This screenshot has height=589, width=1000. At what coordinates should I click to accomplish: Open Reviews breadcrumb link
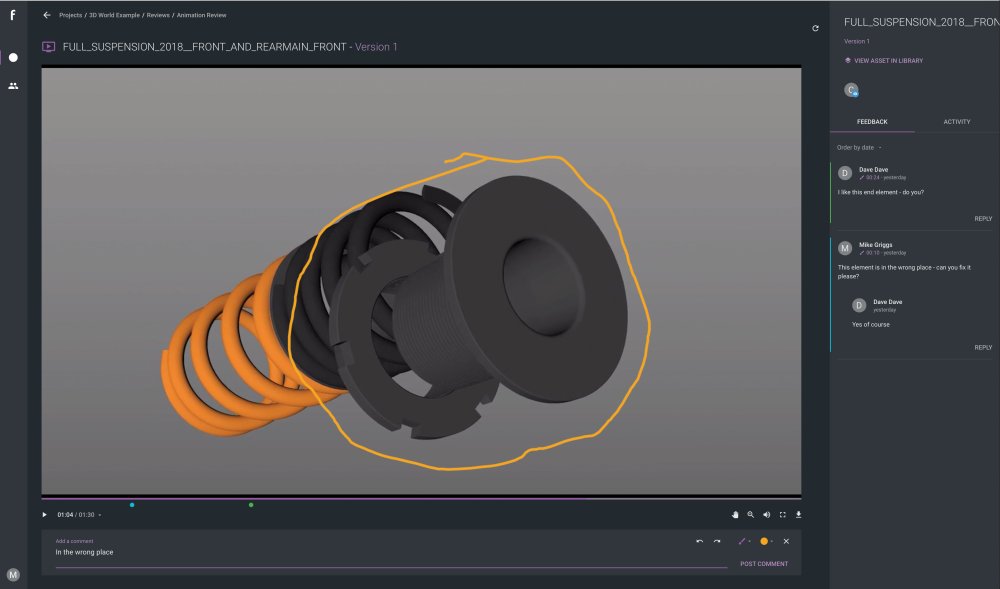(x=158, y=15)
